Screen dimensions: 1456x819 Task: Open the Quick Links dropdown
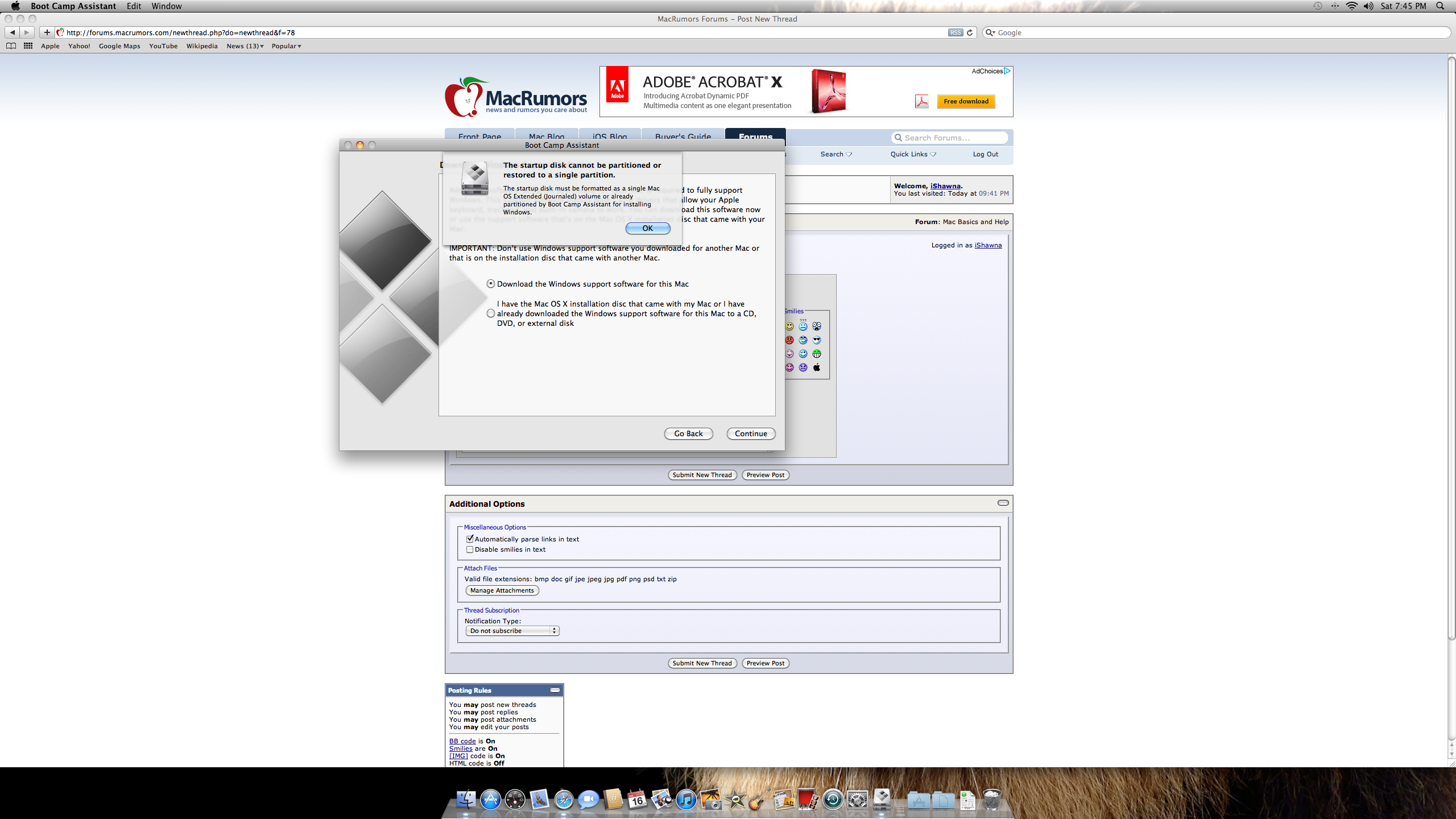[913, 154]
